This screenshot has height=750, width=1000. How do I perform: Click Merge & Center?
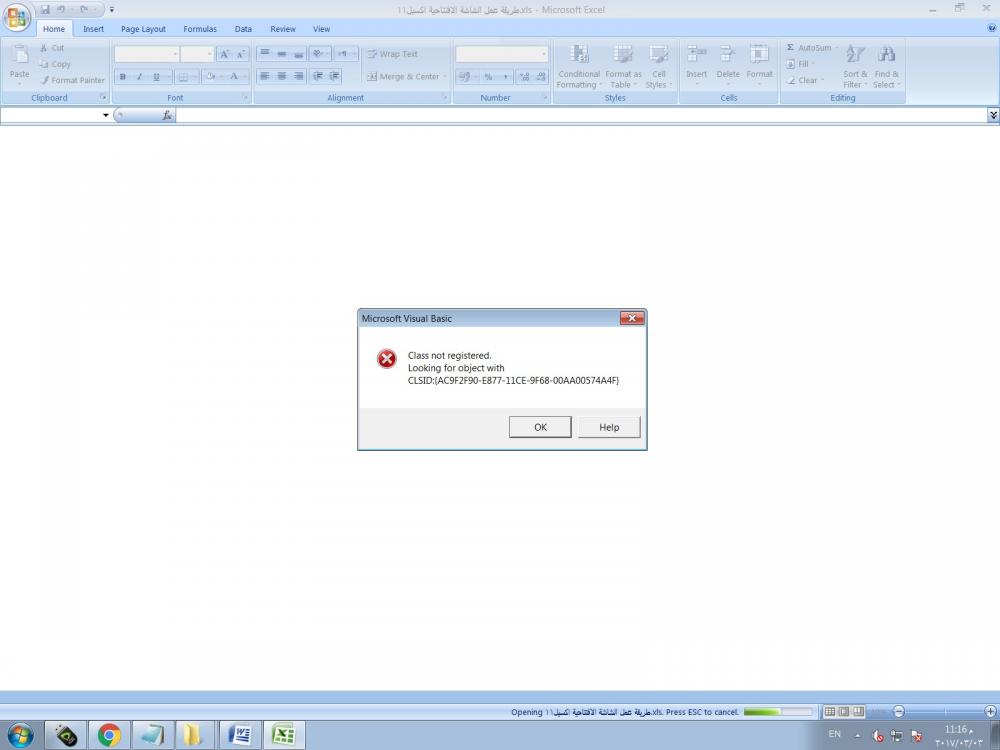[x=404, y=77]
